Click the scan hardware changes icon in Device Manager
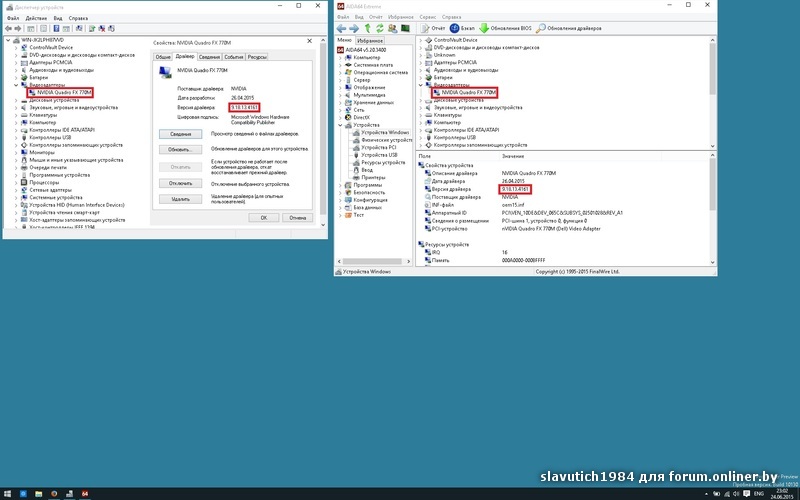800x500 pixels. pos(79,29)
